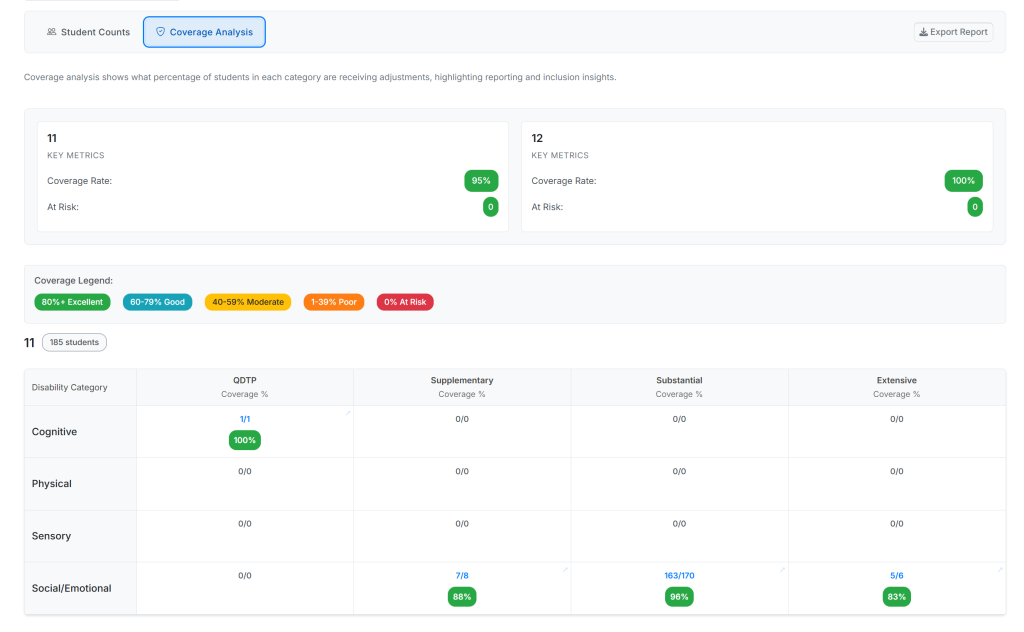The width and height of the screenshot is (1024, 632).
Task: Click the orange 1-39% Poor legend badge
Action: tap(333, 302)
